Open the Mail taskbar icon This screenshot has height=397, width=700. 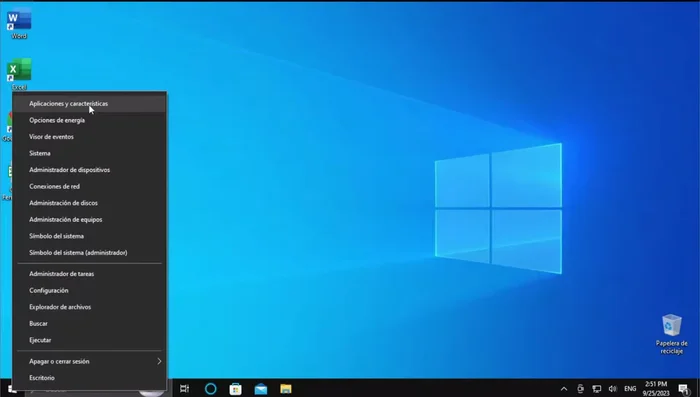click(x=261, y=389)
